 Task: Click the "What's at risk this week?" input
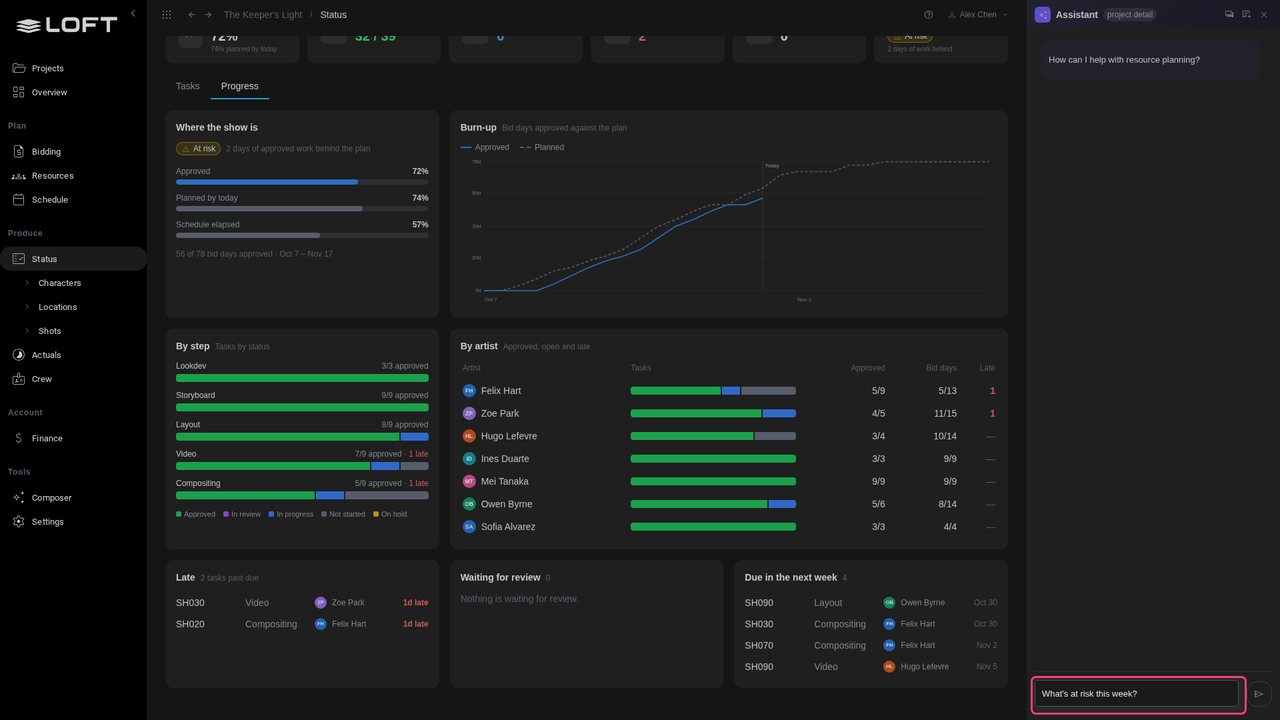click(x=1136, y=694)
